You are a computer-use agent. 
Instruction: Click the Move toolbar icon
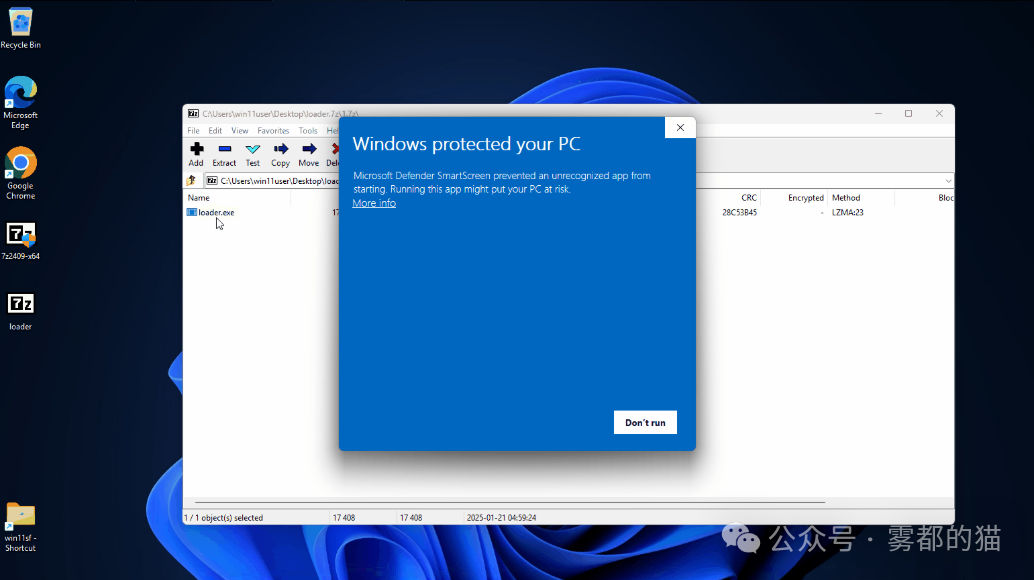click(x=309, y=154)
